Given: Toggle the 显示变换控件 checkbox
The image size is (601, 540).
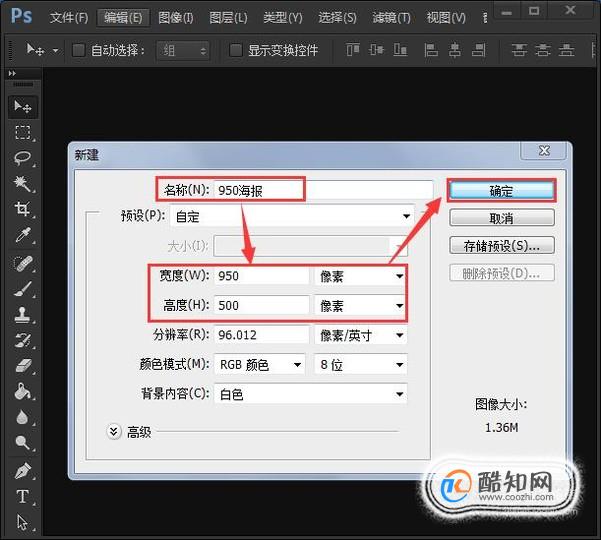Looking at the screenshot, I should coord(235,50).
